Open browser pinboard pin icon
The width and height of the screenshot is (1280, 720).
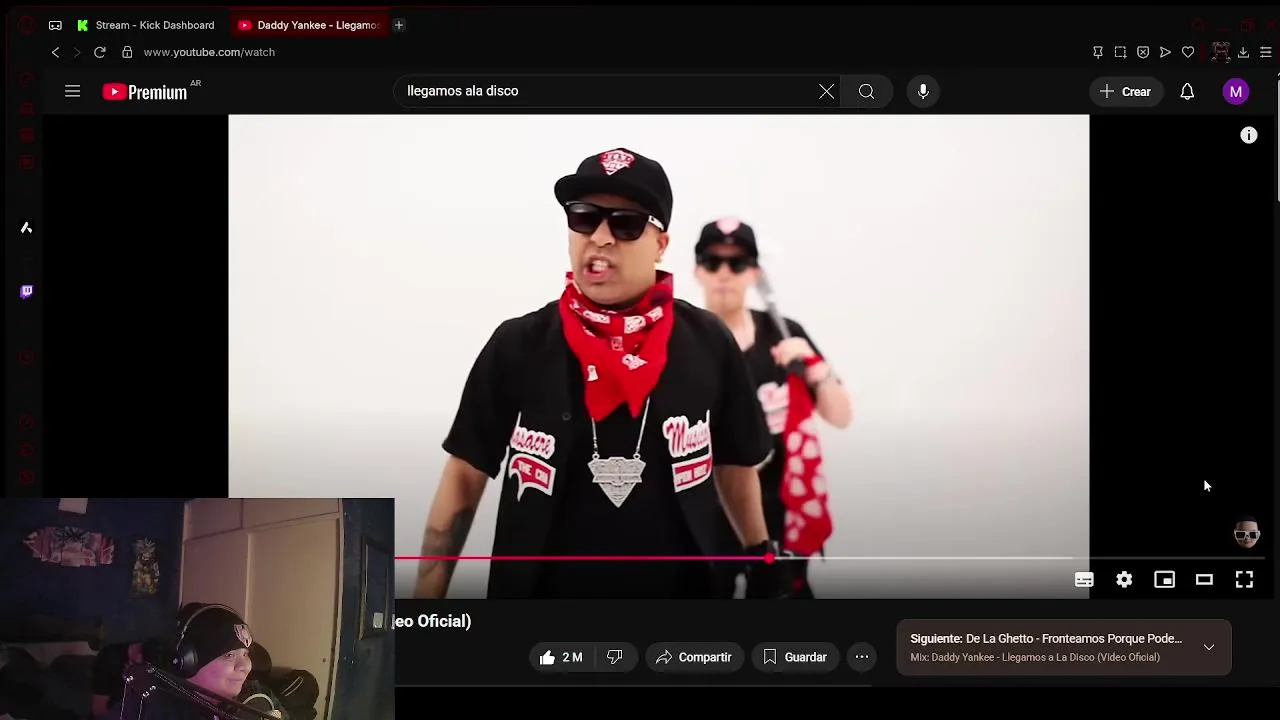[x=1098, y=52]
